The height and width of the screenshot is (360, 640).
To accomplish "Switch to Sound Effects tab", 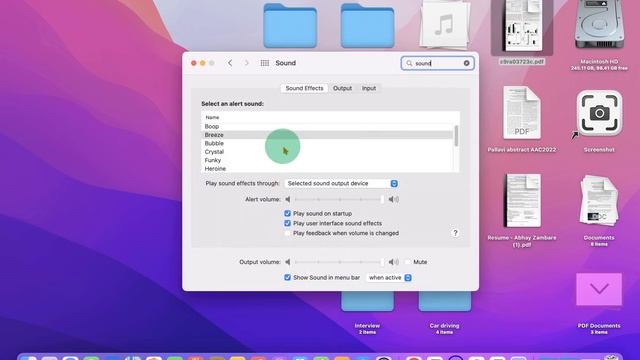I will (304, 88).
